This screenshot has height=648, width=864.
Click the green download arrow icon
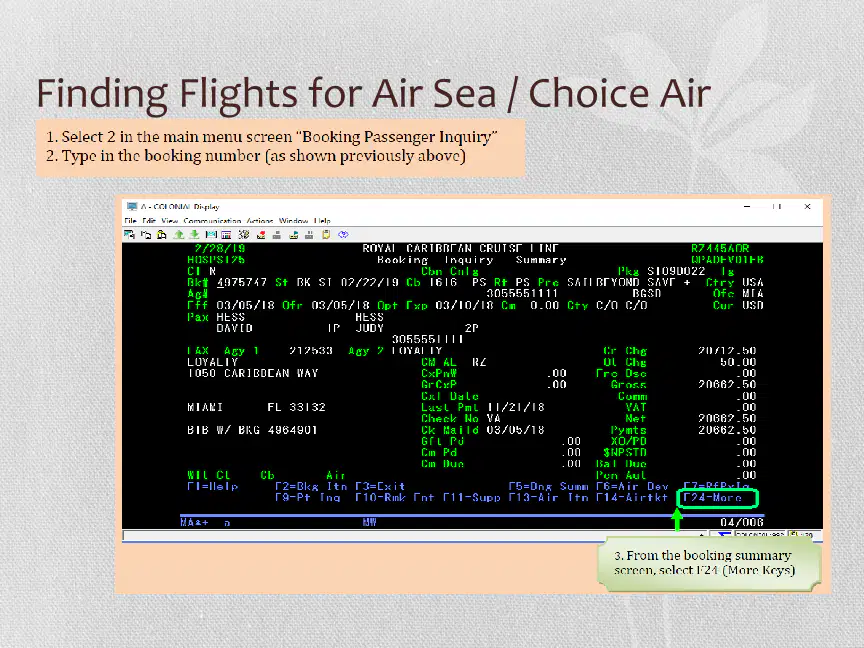(194, 235)
